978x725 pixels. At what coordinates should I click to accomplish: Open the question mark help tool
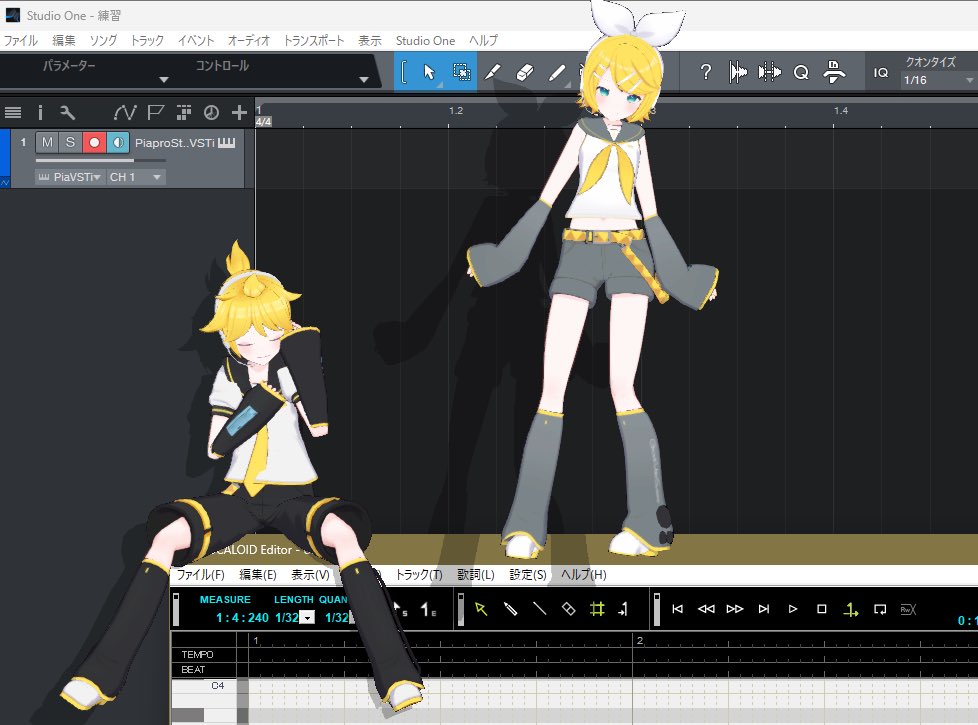[705, 72]
